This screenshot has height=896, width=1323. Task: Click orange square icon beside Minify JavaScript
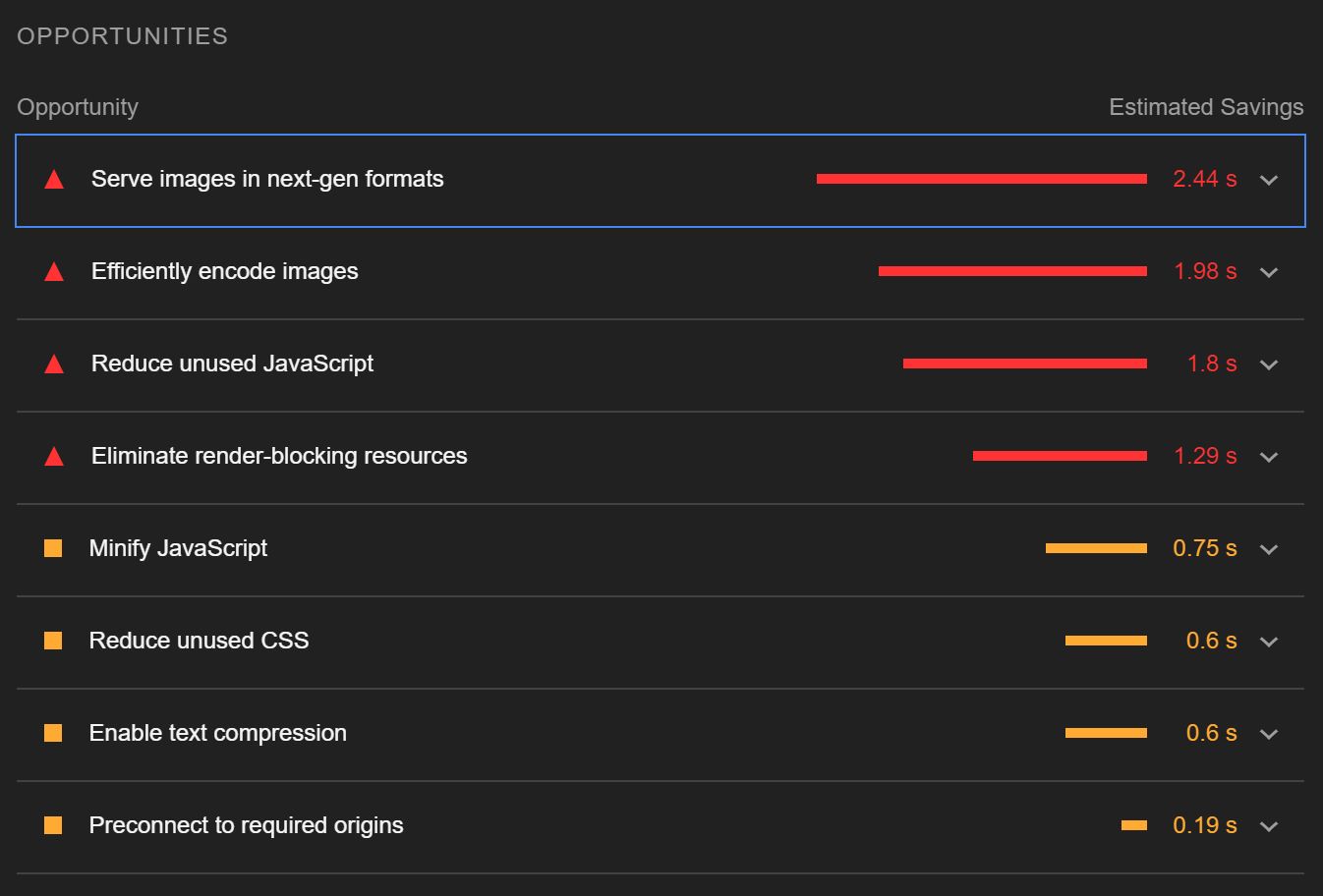pyautogui.click(x=53, y=548)
